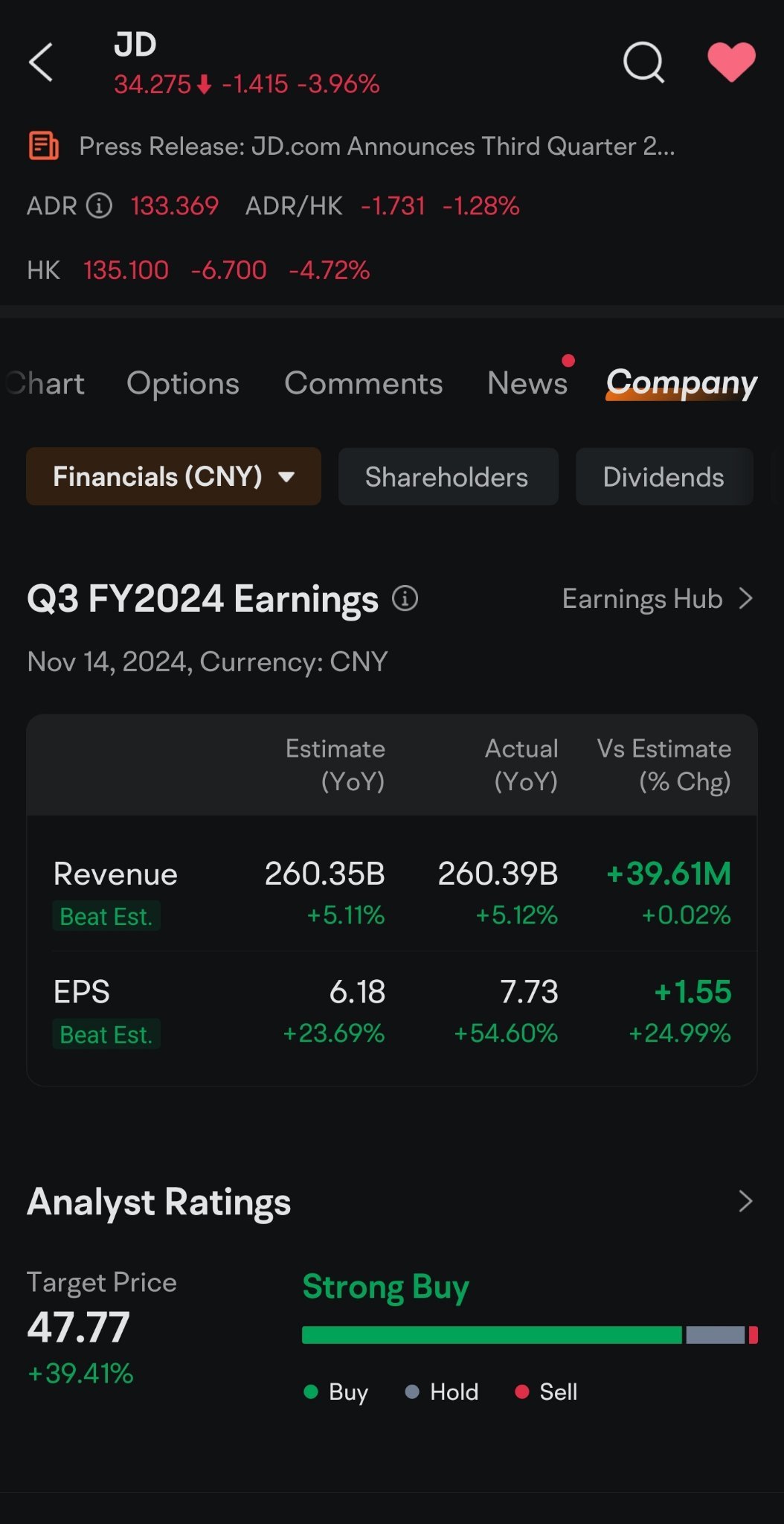Tap the +39.41% target upside value

pos(80,1373)
